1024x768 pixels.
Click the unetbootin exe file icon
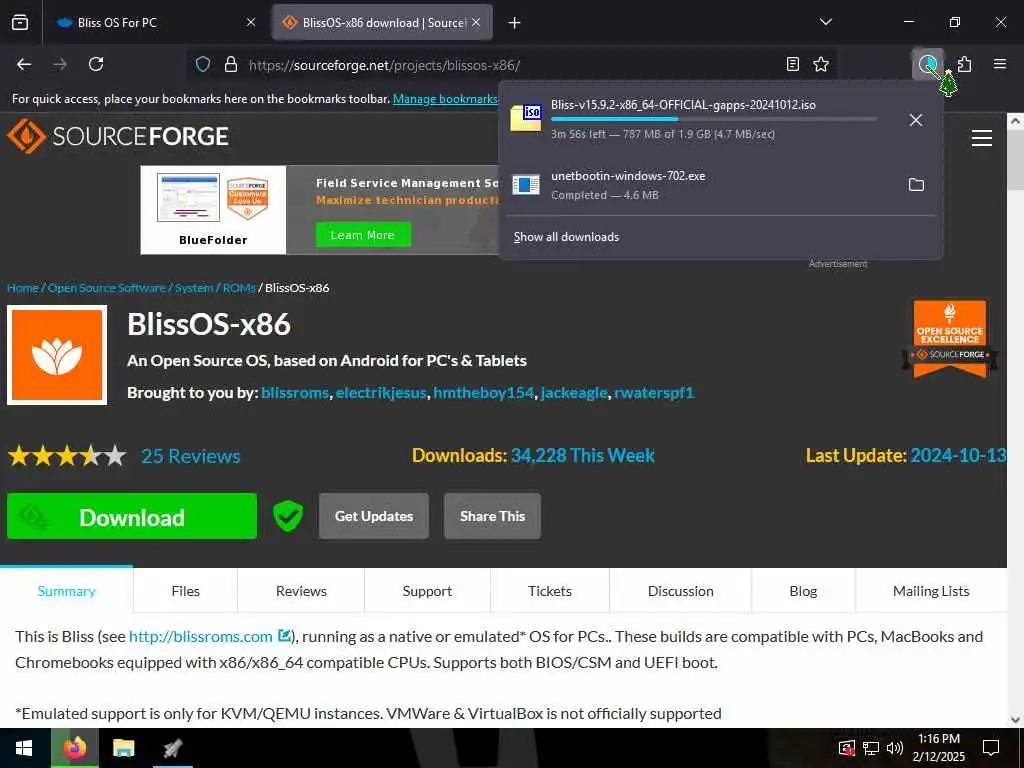pyautogui.click(x=526, y=185)
